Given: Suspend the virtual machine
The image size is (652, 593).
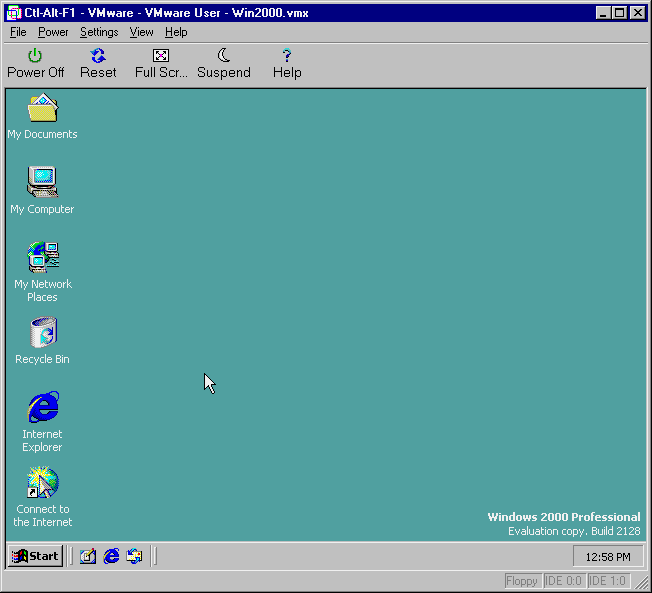Looking at the screenshot, I should pyautogui.click(x=224, y=63).
